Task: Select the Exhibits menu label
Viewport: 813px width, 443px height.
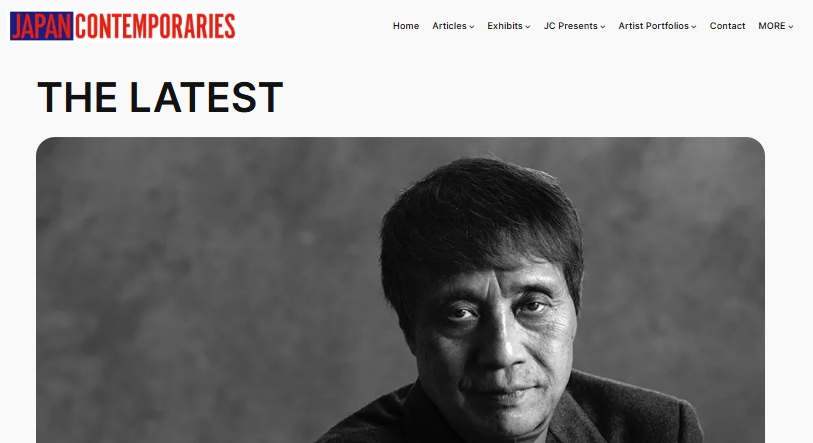Action: click(505, 26)
